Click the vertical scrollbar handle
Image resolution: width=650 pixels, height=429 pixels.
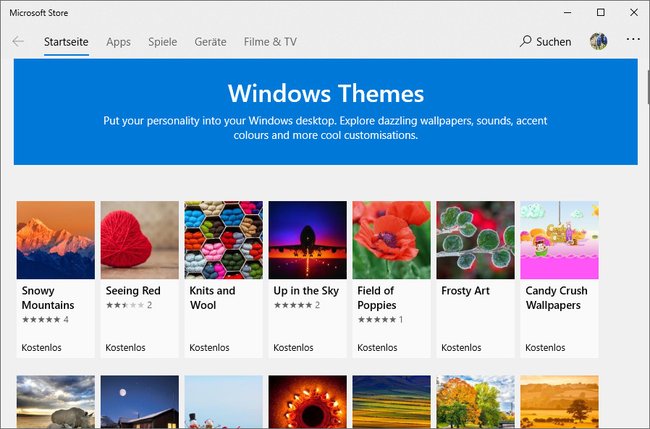(648, 87)
